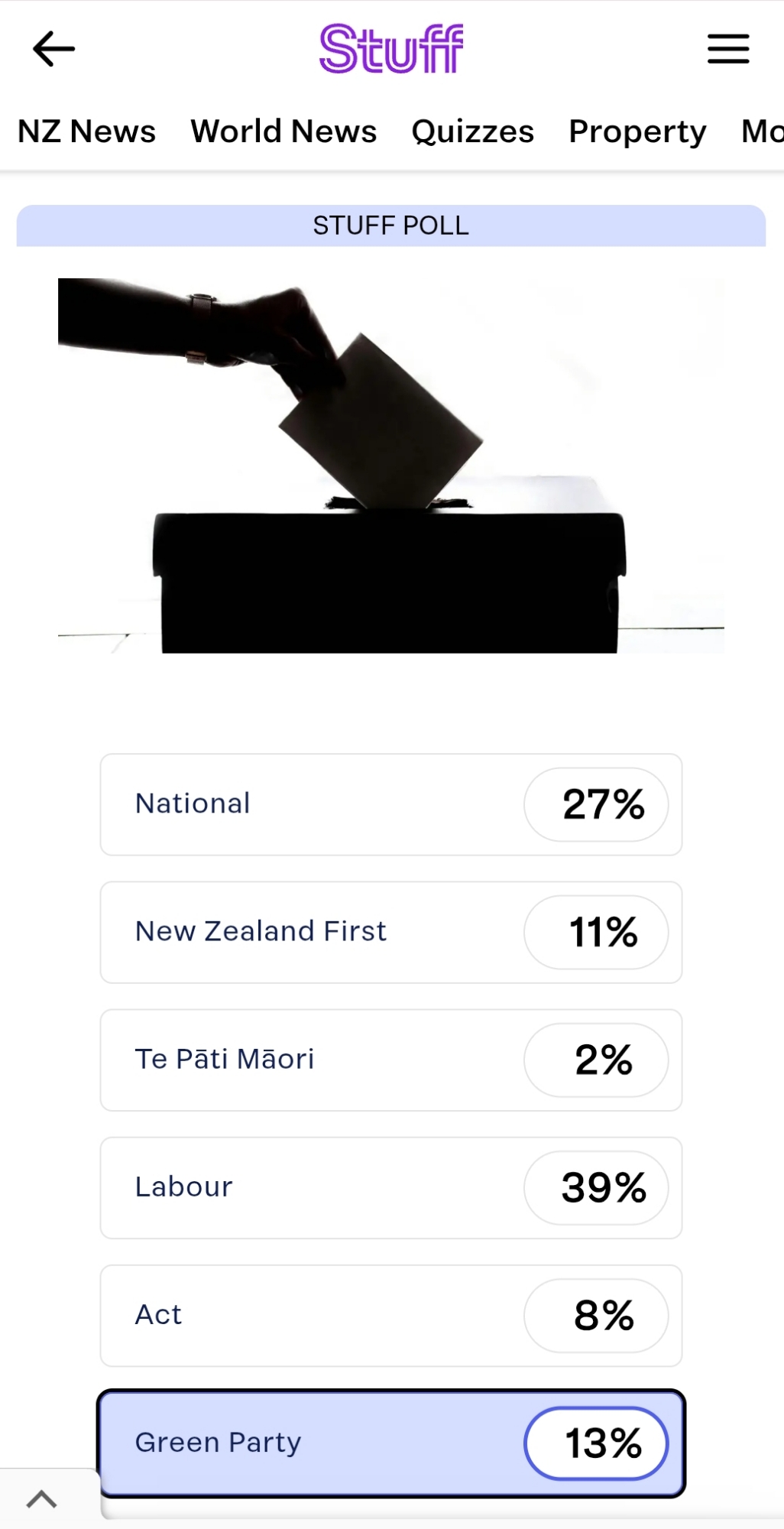The height and width of the screenshot is (1529, 784).
Task: Click the highlighted Green Party option
Action: [x=306, y=1443]
